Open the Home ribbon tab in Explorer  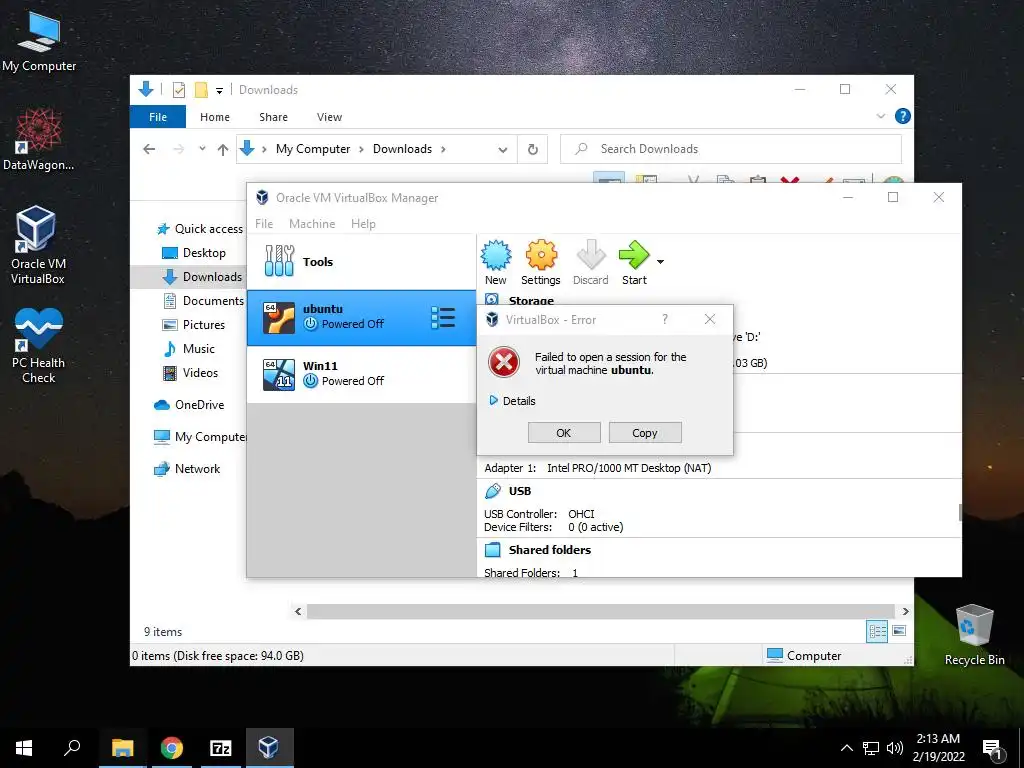coord(215,117)
